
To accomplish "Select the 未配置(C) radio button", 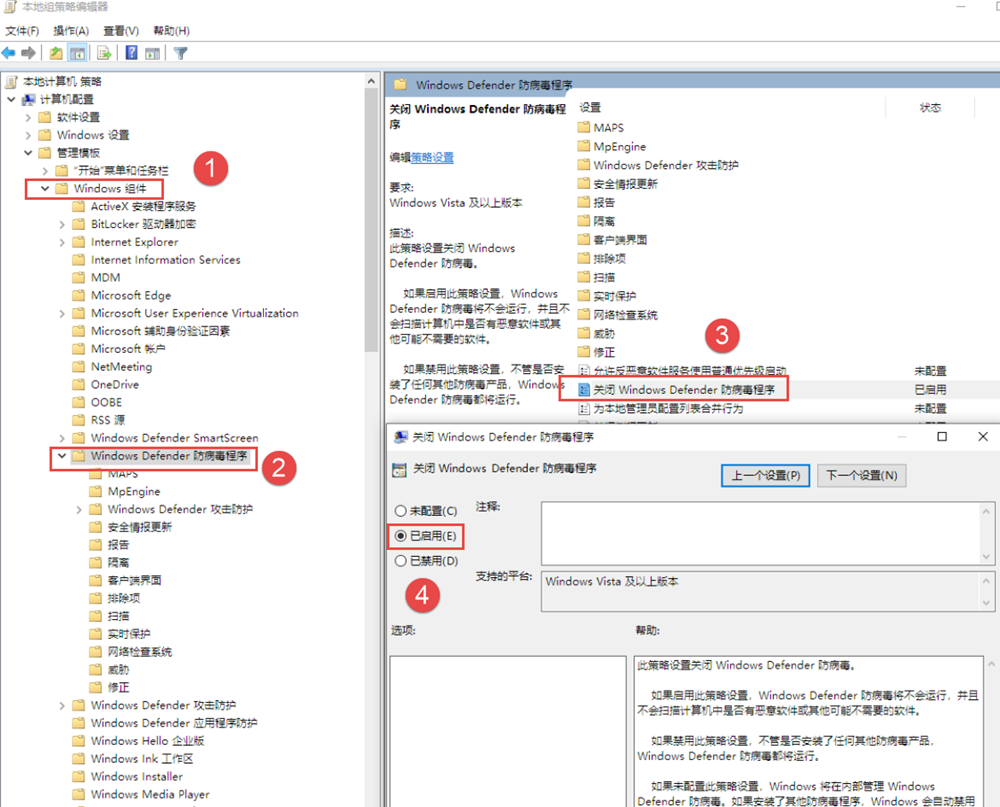I will coord(401,511).
